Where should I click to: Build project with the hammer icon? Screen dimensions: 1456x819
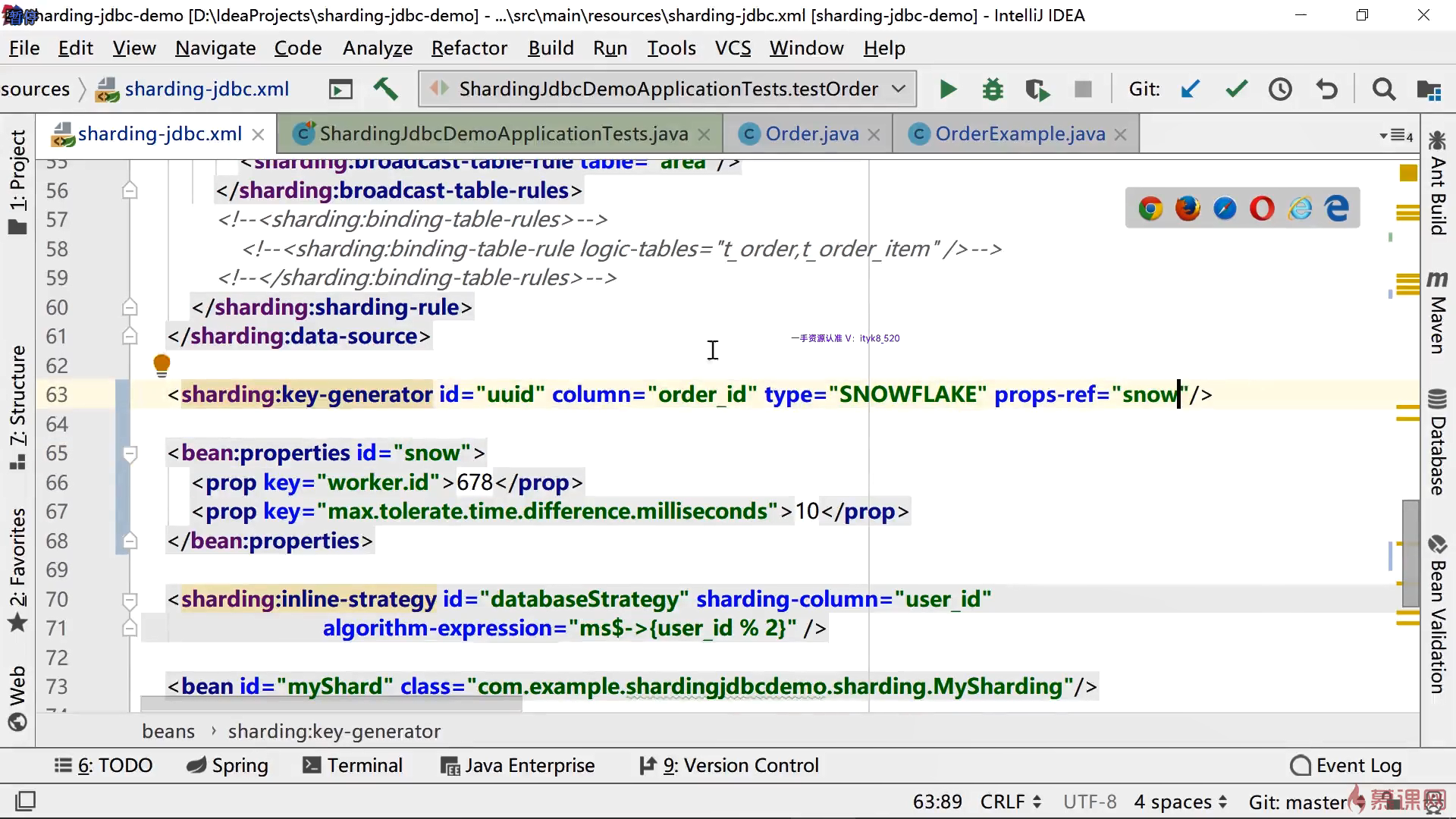pyautogui.click(x=385, y=89)
